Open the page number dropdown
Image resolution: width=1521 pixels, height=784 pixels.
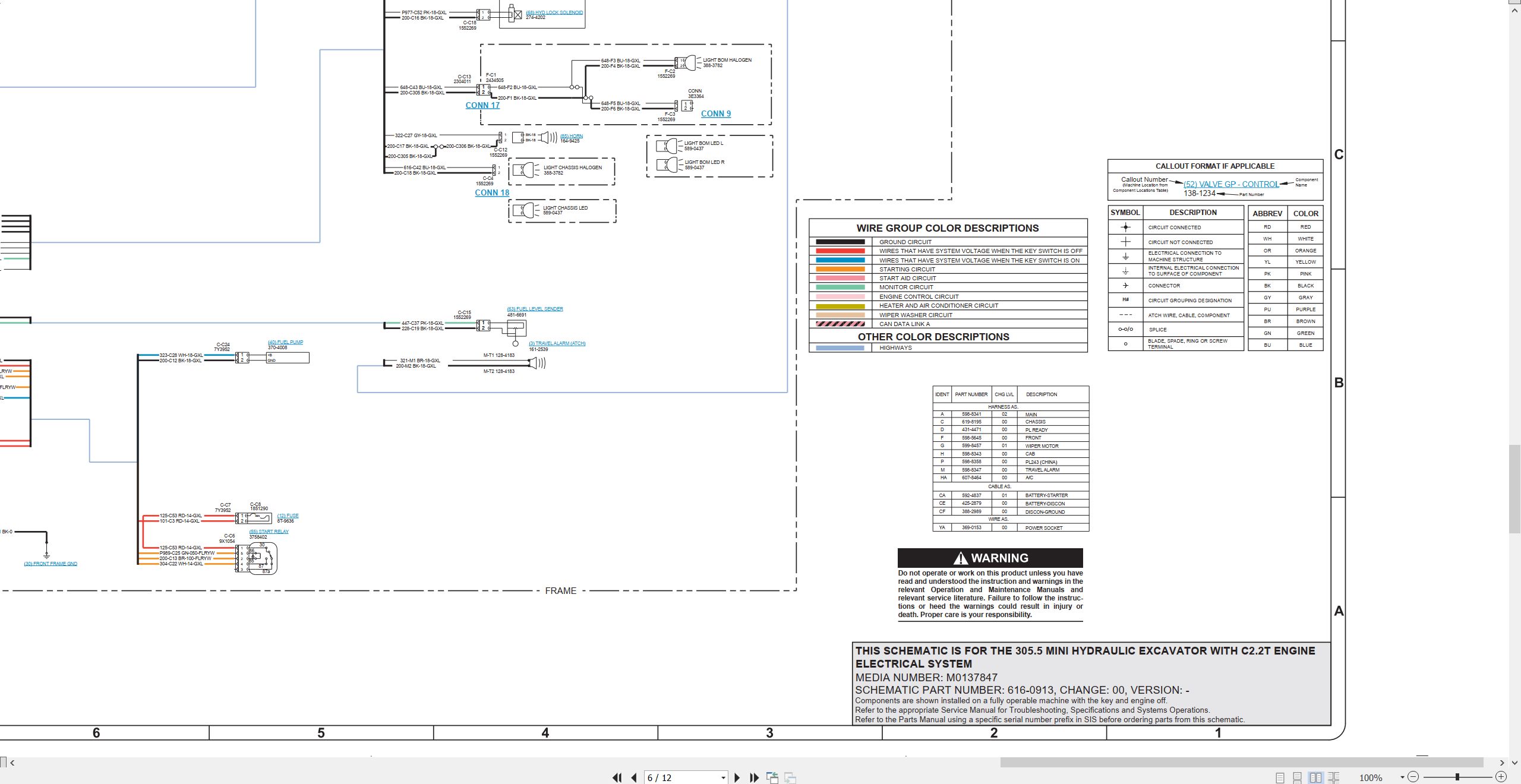click(723, 777)
